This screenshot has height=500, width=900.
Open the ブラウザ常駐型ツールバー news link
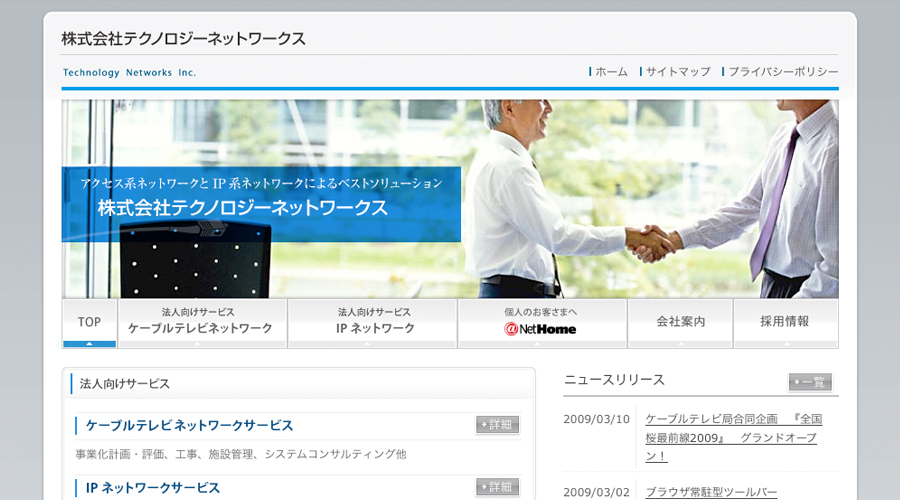(711, 492)
